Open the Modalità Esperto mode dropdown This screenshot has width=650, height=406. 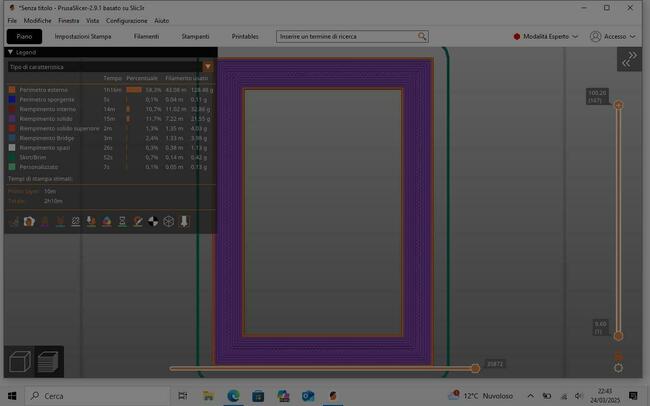[546, 36]
